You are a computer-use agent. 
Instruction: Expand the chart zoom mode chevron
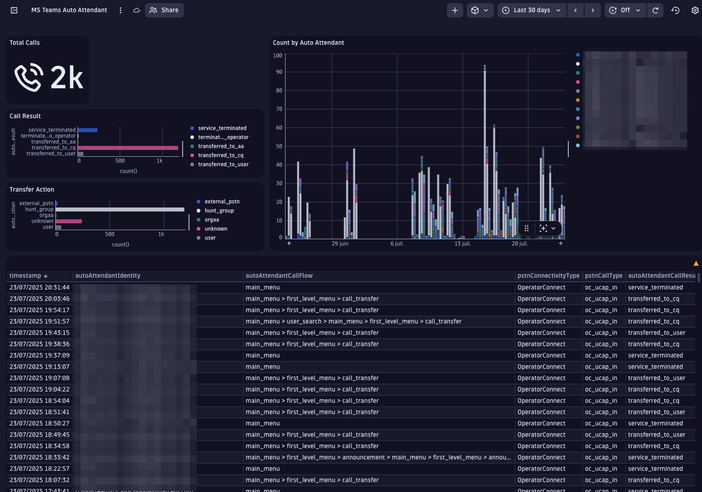tap(553, 228)
